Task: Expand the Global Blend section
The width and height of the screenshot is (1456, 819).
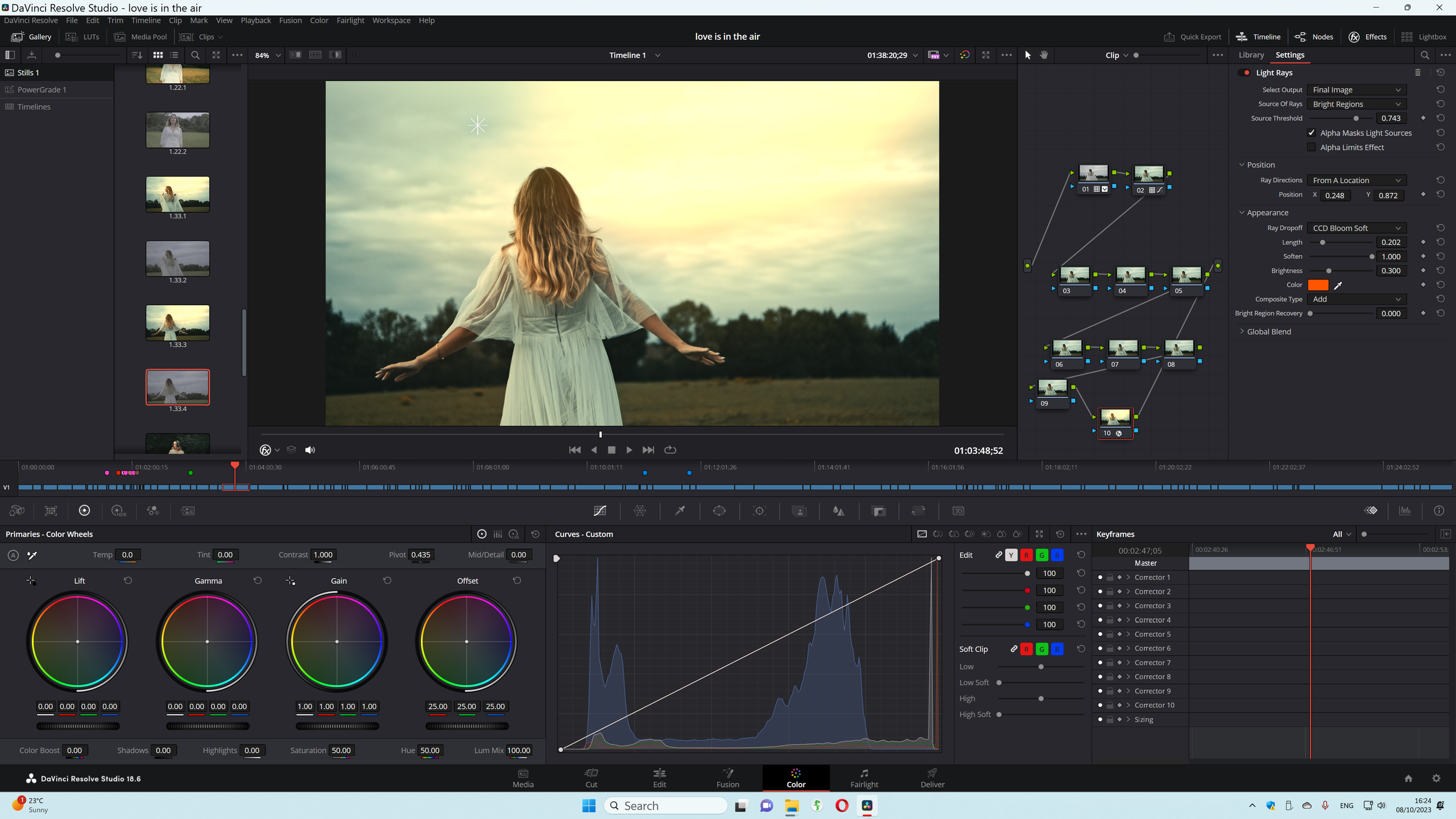Action: click(x=1268, y=331)
